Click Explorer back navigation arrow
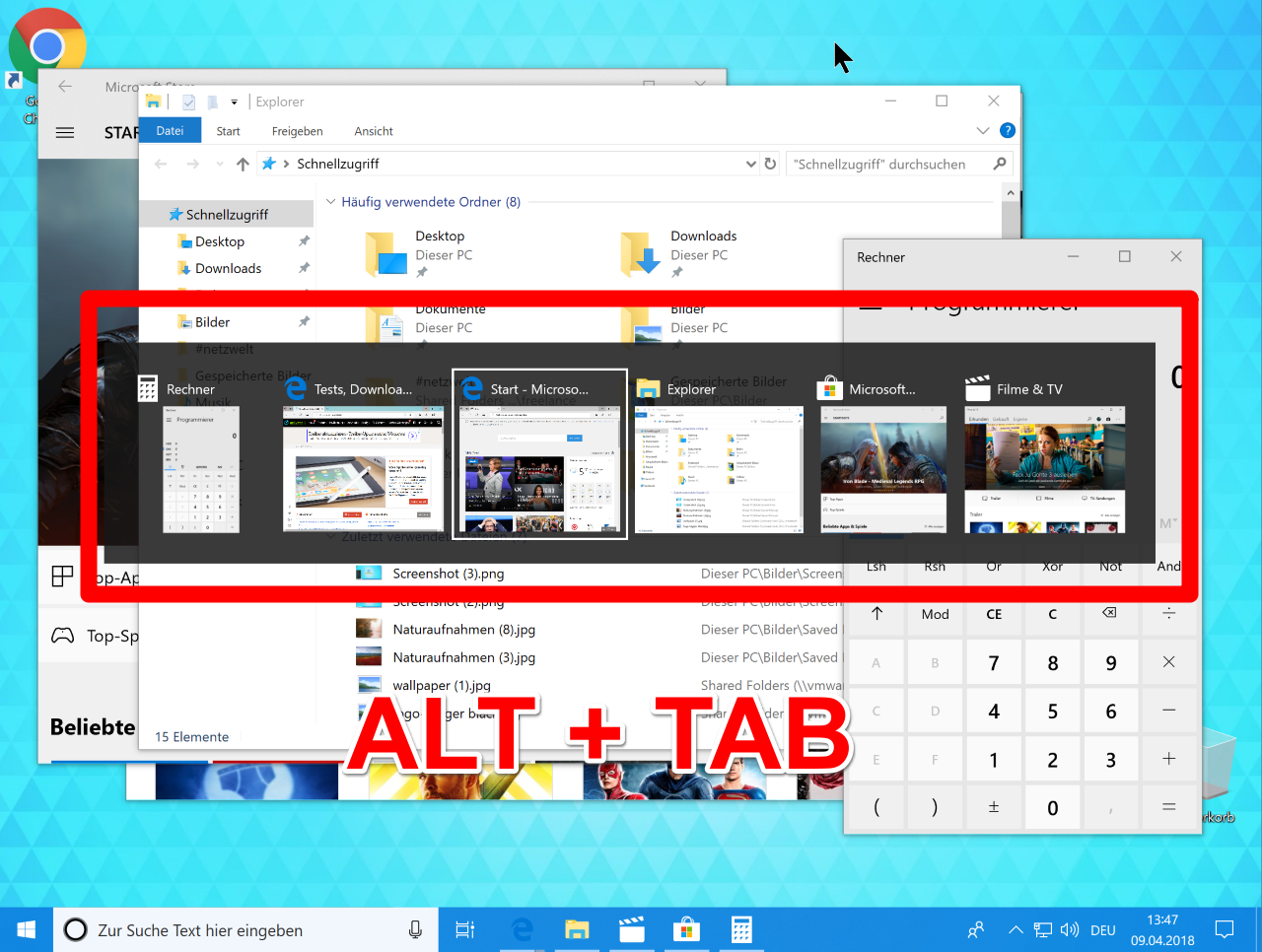The image size is (1262, 952). pyautogui.click(x=161, y=164)
